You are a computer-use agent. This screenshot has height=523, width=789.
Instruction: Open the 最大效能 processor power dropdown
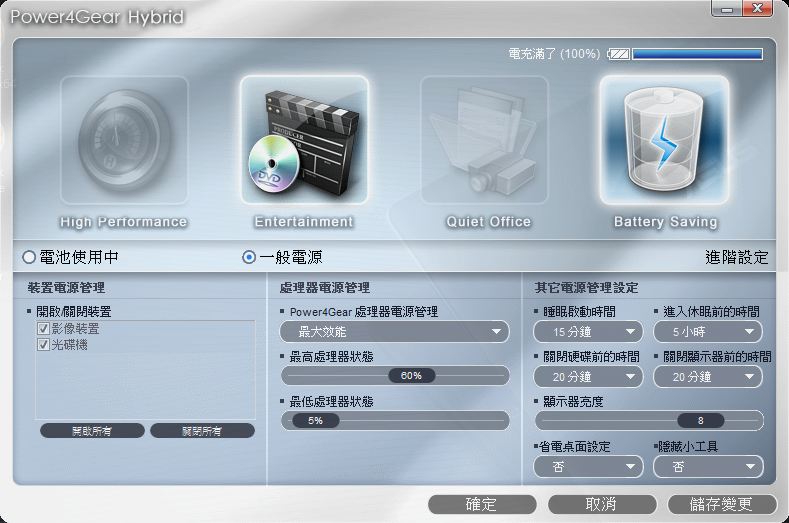(x=395, y=332)
